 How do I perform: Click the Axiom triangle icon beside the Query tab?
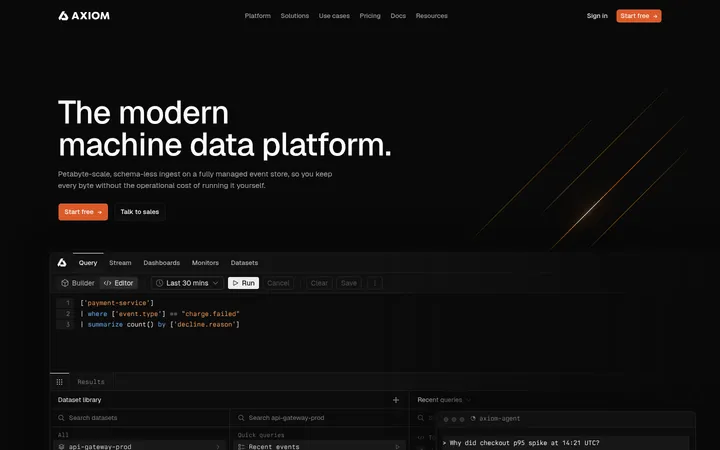[x=62, y=263]
